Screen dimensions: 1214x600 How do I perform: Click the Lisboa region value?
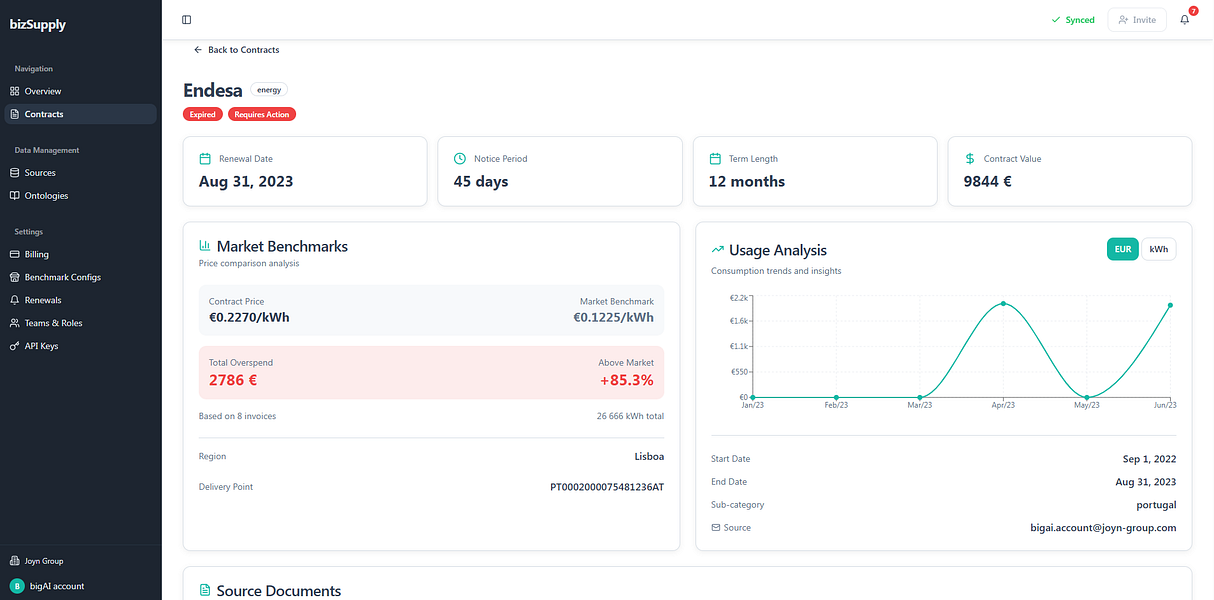coord(649,456)
